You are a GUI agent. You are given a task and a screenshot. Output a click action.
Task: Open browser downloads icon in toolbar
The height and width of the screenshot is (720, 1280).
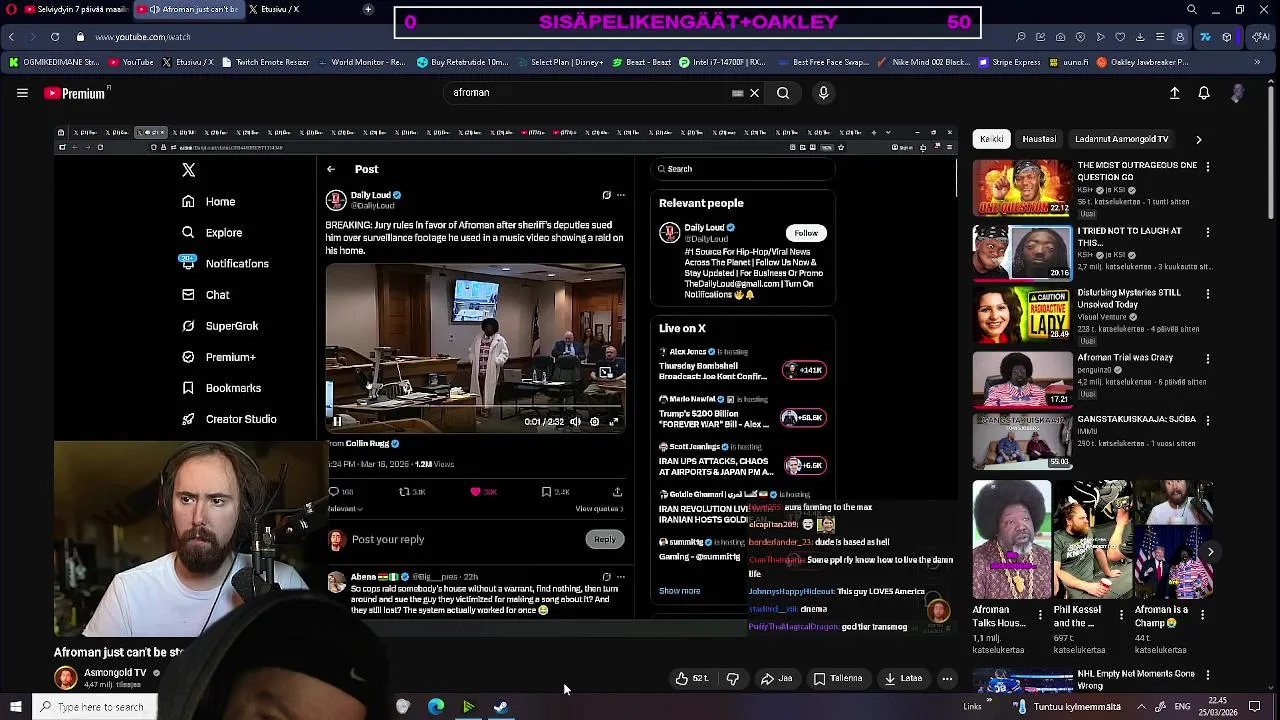[1140, 37]
